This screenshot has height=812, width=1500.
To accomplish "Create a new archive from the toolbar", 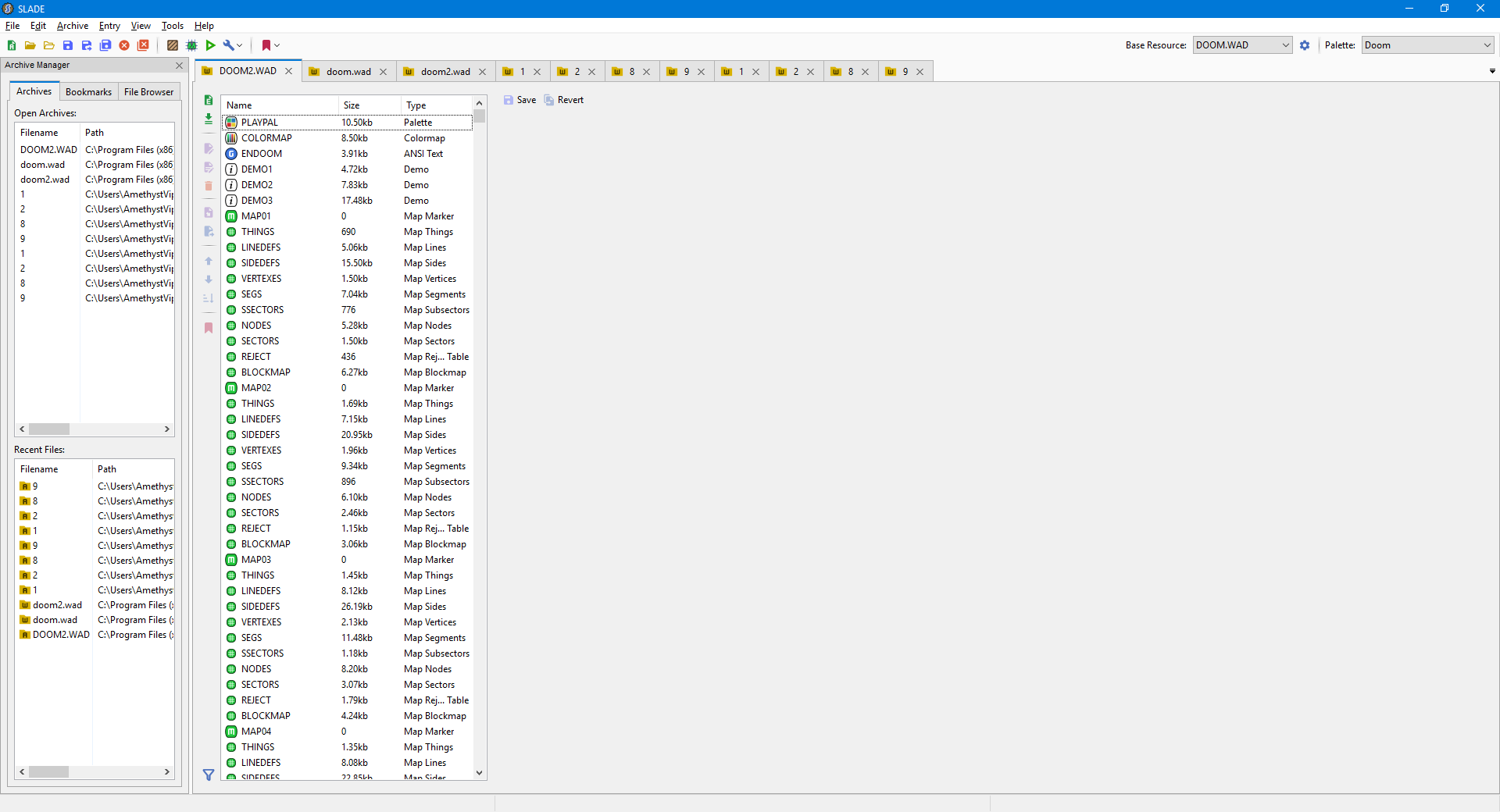I will (12, 45).
